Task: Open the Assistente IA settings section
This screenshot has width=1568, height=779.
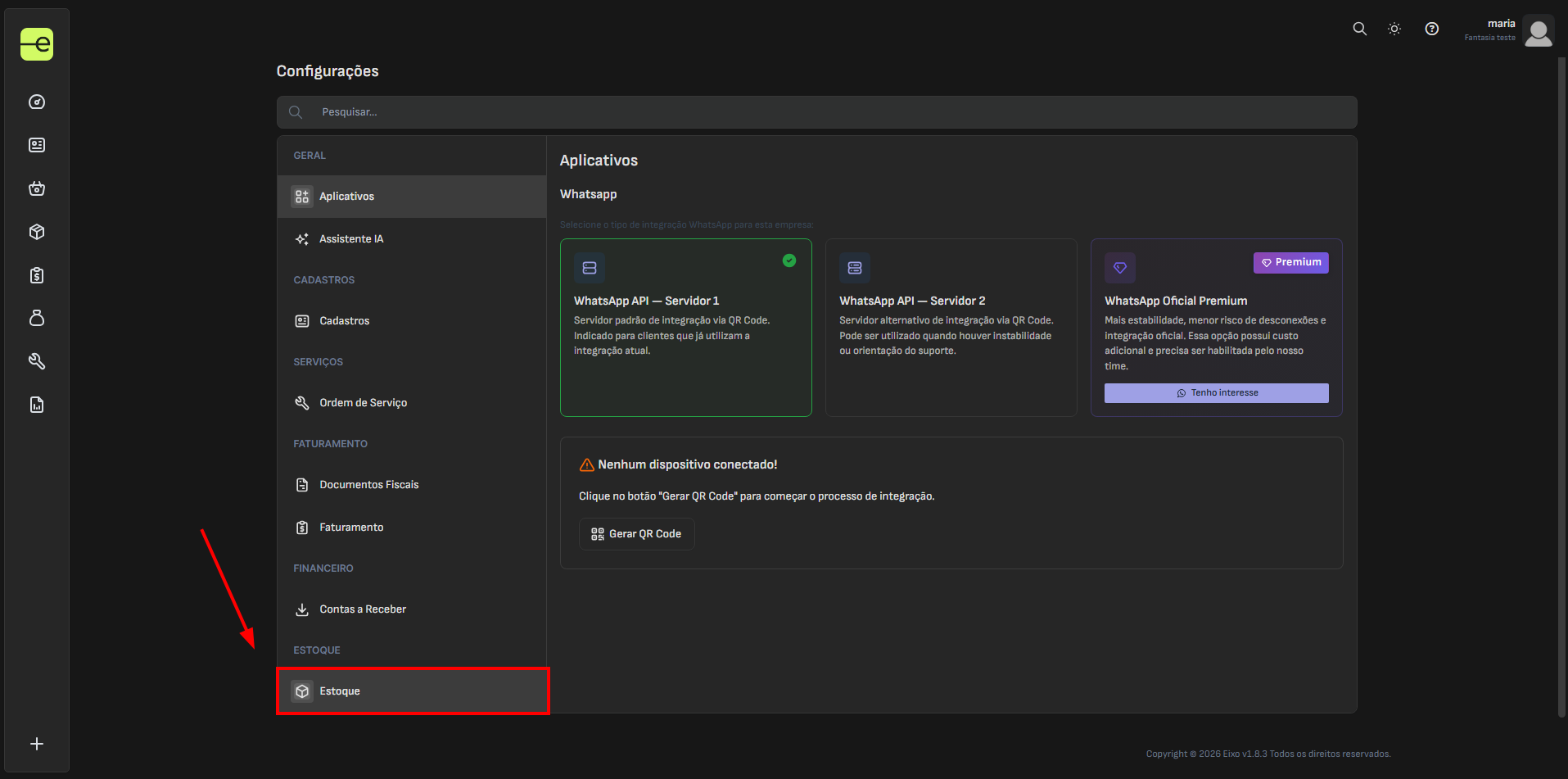Action: click(x=412, y=239)
